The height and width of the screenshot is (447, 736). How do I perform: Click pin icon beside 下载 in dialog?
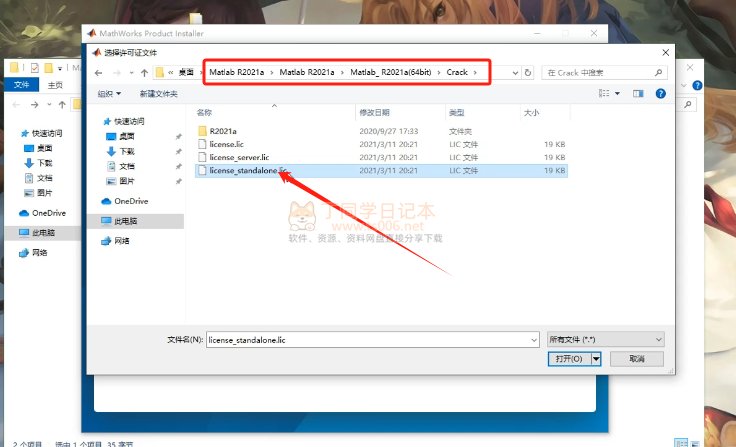pyautogui.click(x=178, y=151)
